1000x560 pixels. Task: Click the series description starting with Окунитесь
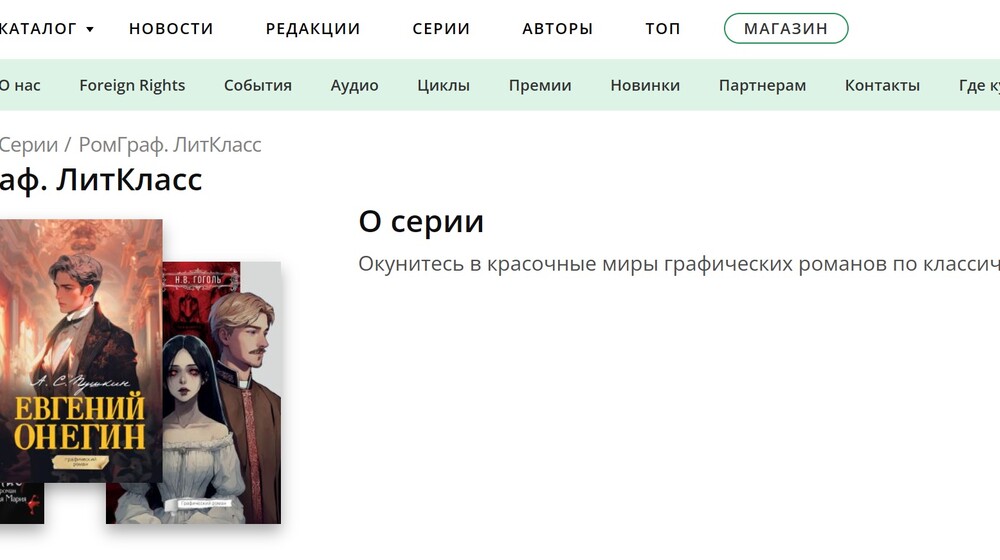(x=679, y=263)
